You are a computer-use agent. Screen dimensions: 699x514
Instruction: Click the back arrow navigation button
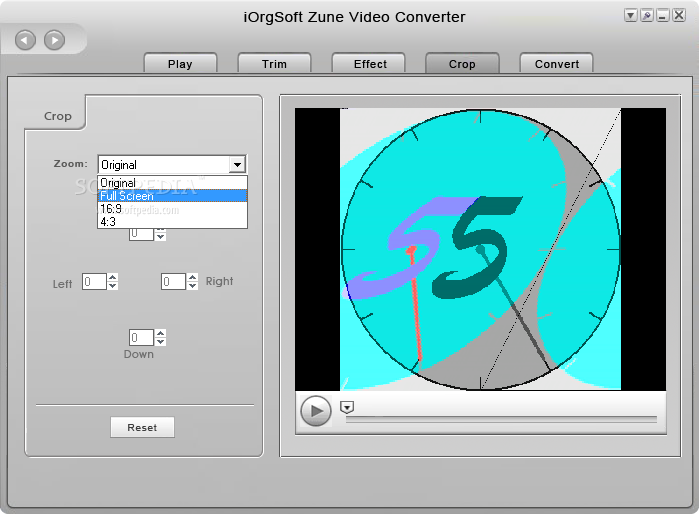click(25, 40)
